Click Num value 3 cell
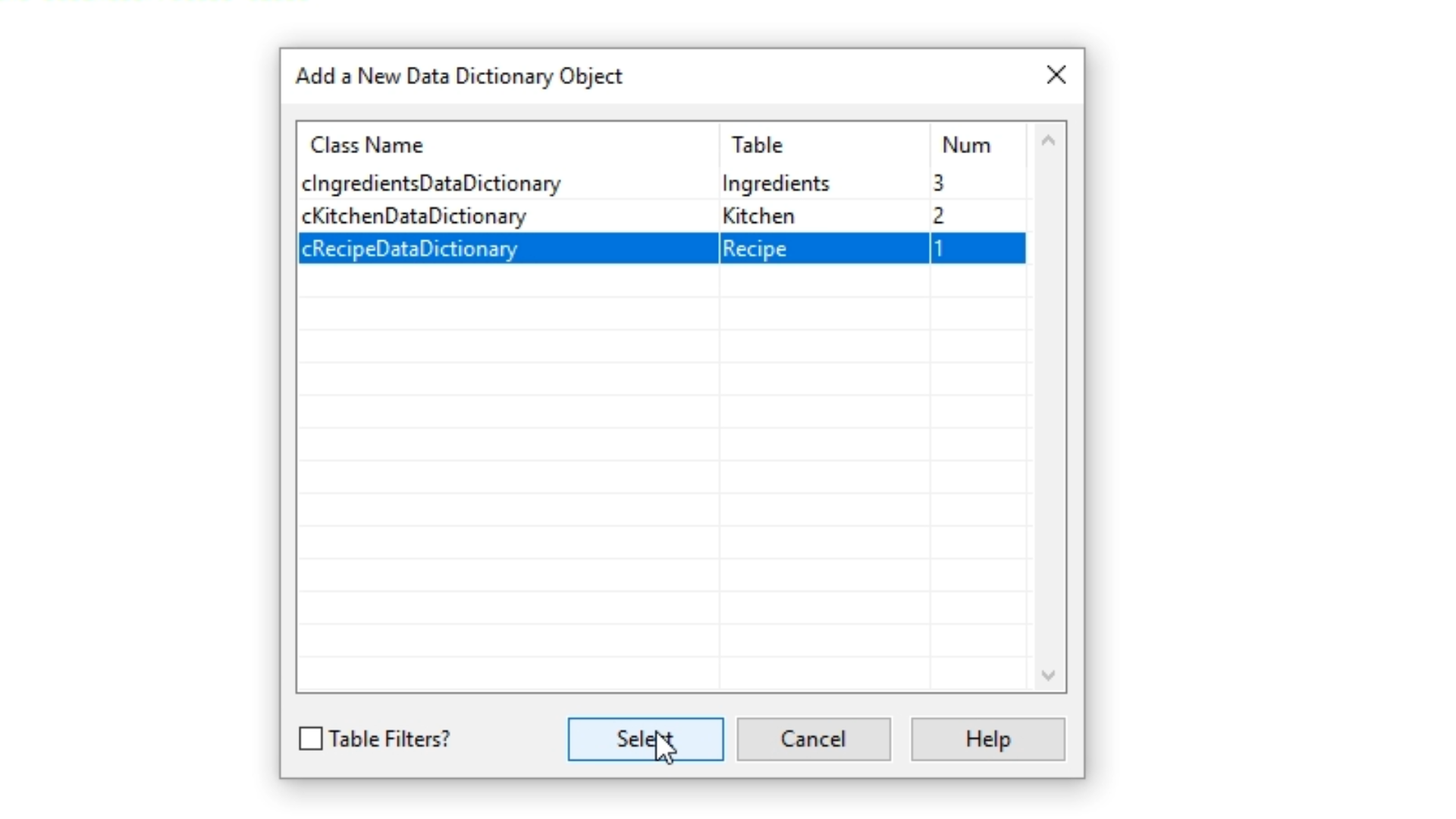1456x819 pixels. point(939,184)
